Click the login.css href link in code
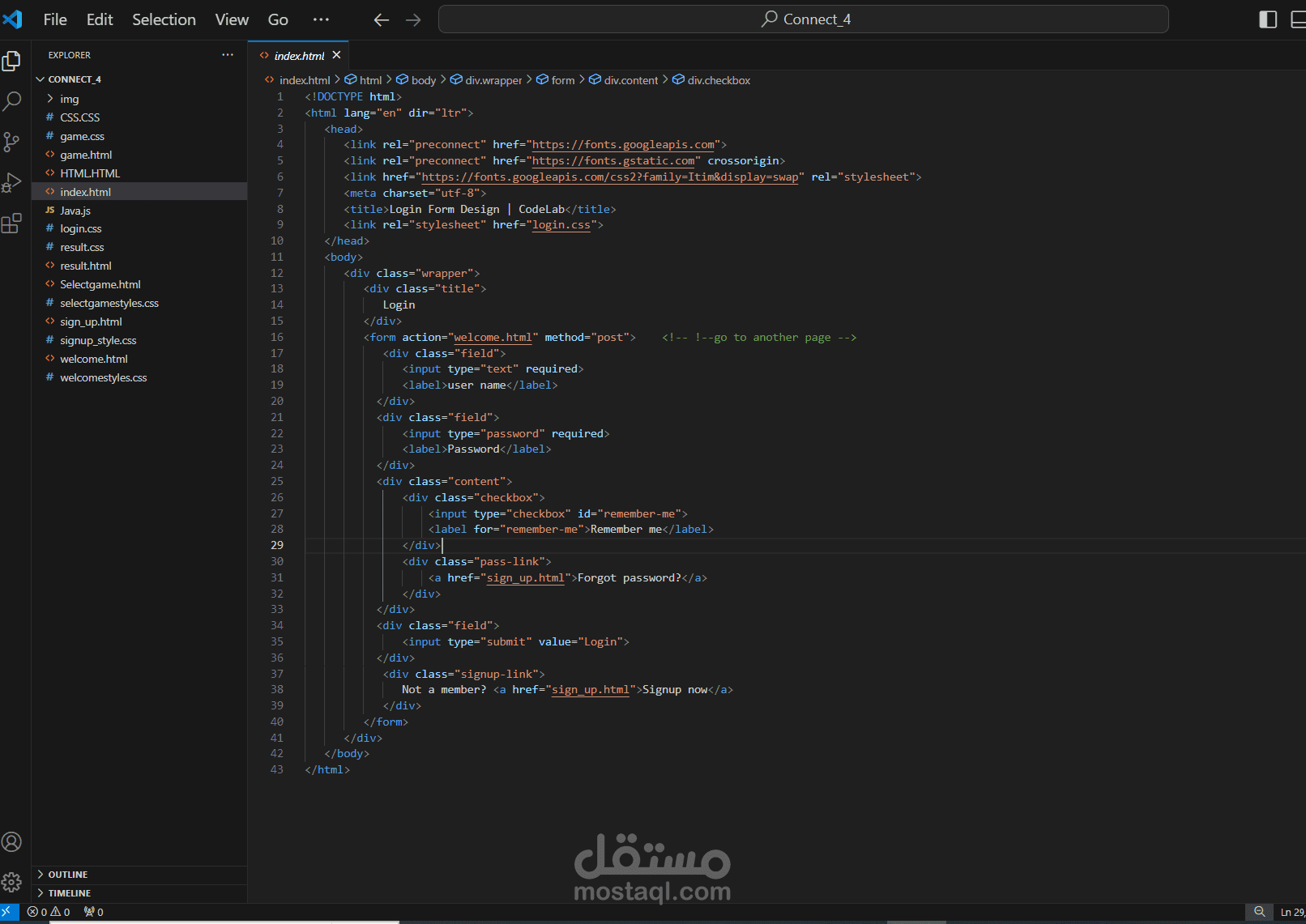1306x924 pixels. (561, 224)
